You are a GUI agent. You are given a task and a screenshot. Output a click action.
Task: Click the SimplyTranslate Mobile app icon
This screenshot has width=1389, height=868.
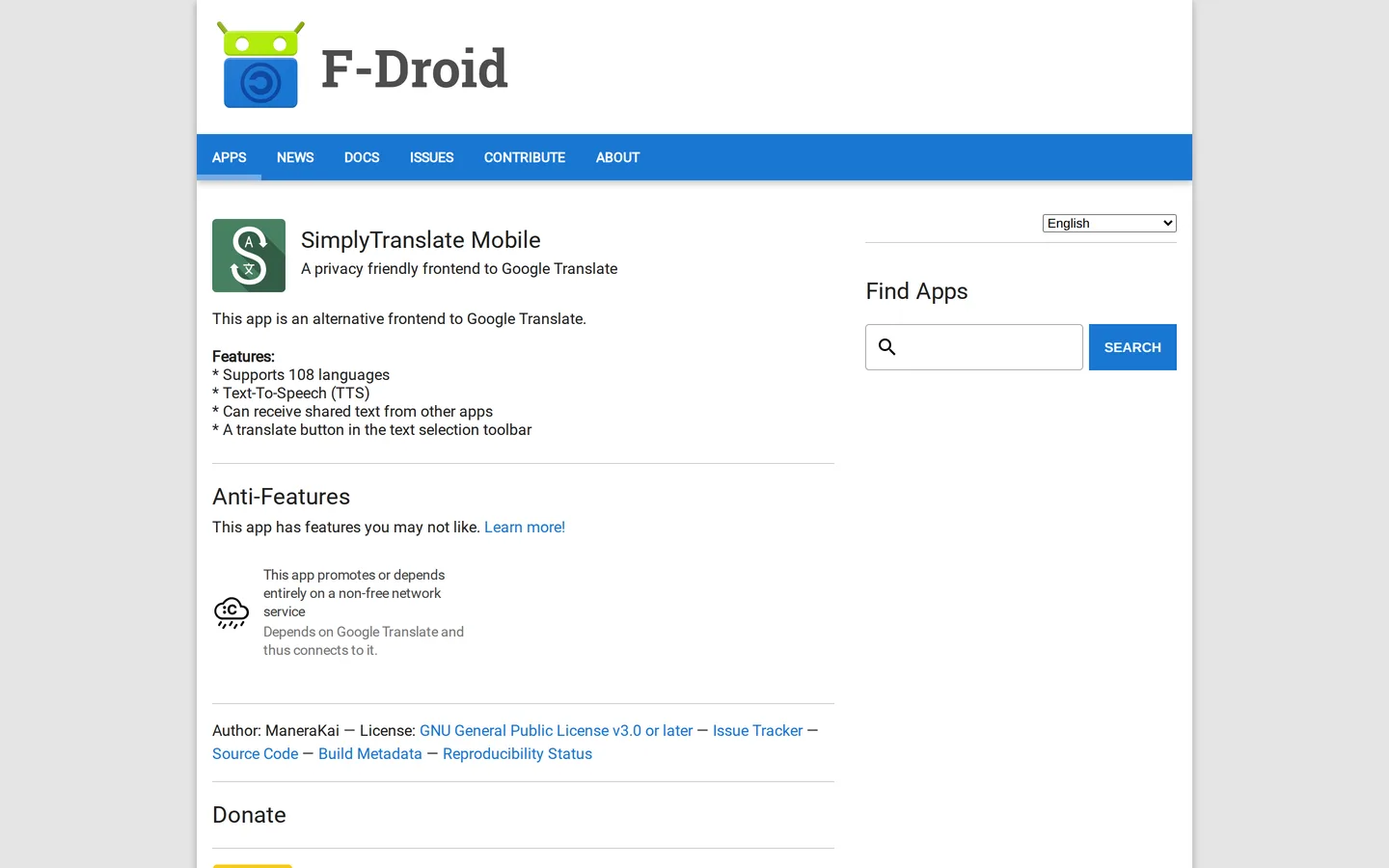(249, 256)
